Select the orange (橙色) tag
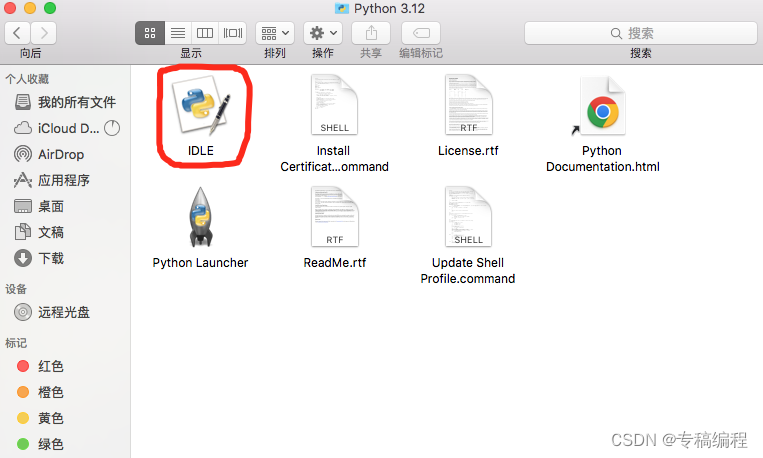763x458 pixels. tap(65, 392)
